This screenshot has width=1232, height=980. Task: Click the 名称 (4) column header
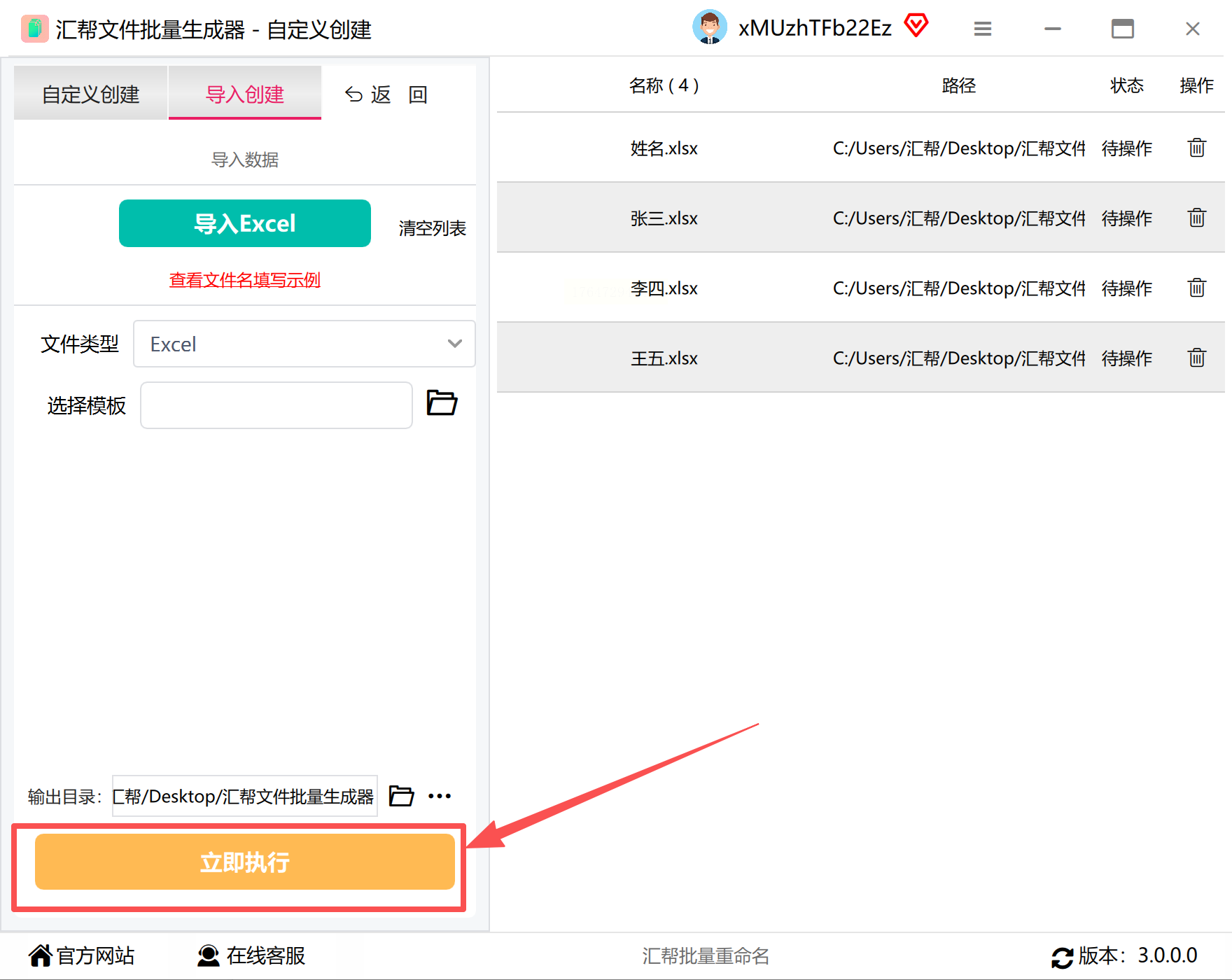click(664, 85)
